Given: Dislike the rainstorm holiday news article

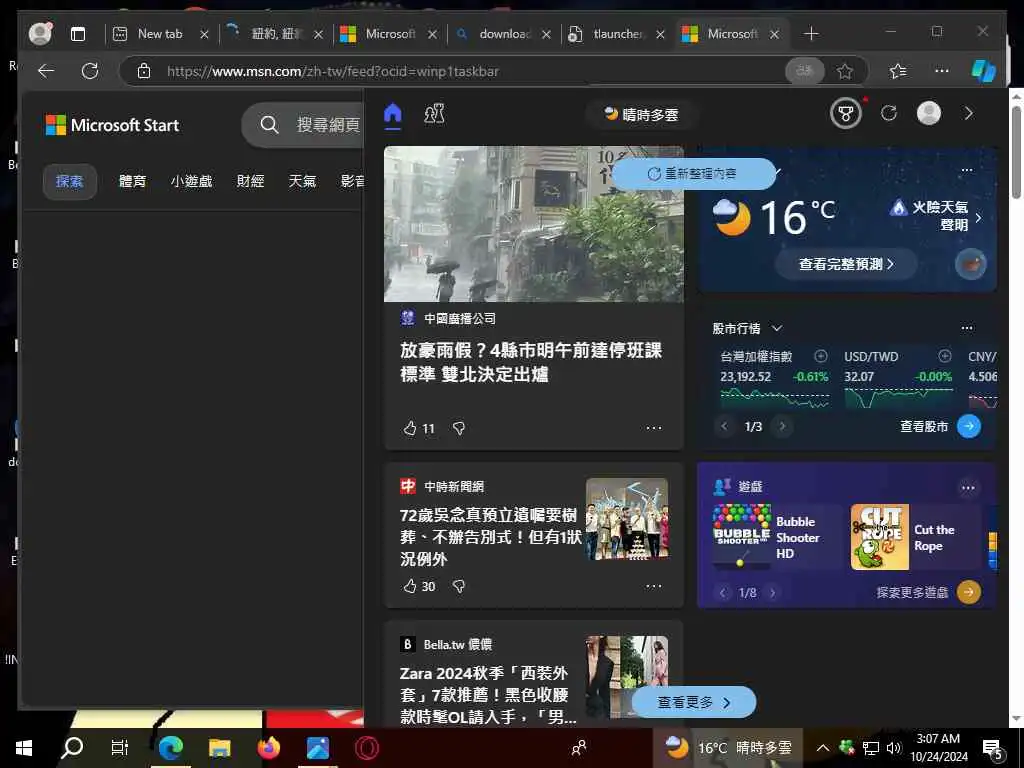Looking at the screenshot, I should (459, 428).
